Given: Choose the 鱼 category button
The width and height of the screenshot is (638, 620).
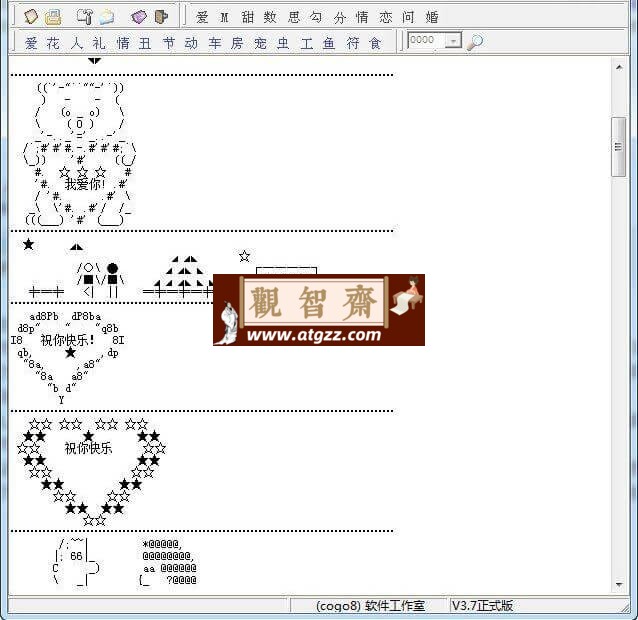Looking at the screenshot, I should [x=329, y=42].
